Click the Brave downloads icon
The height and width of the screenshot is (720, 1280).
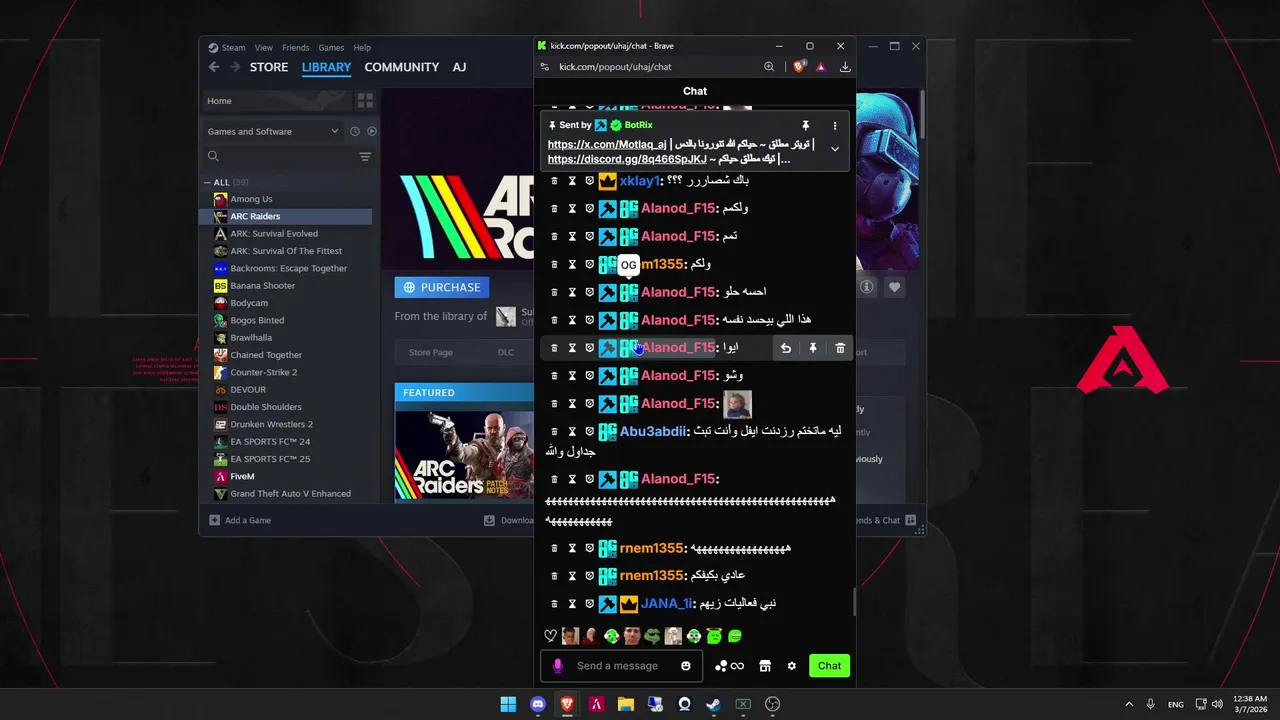[x=845, y=67]
